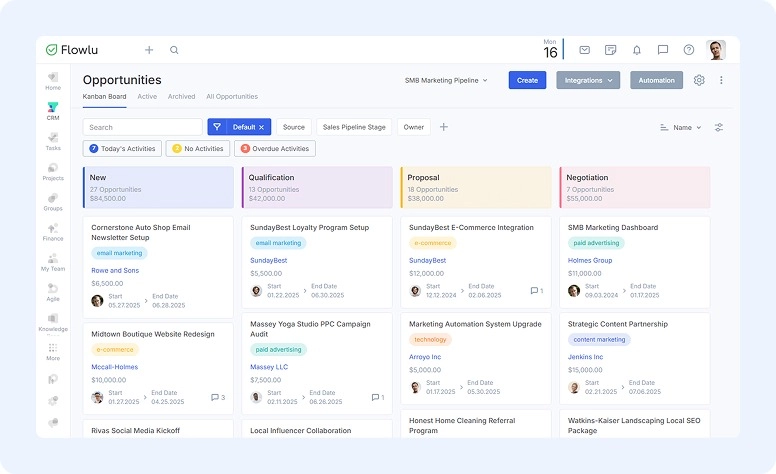Open the three-dot more options menu
The height and width of the screenshot is (474, 776).
point(721,80)
